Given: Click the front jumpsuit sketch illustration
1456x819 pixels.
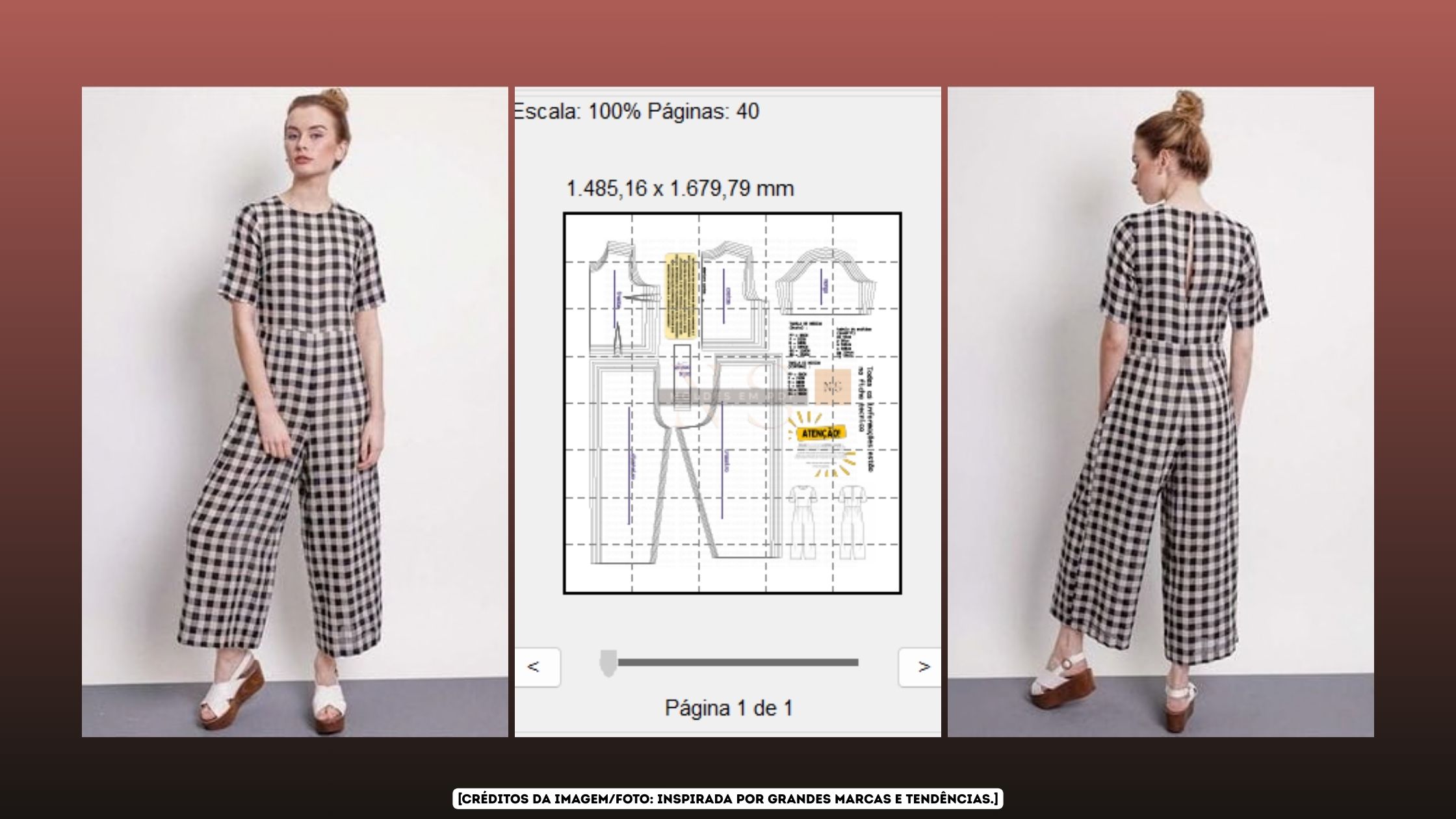Looking at the screenshot, I should [x=803, y=522].
